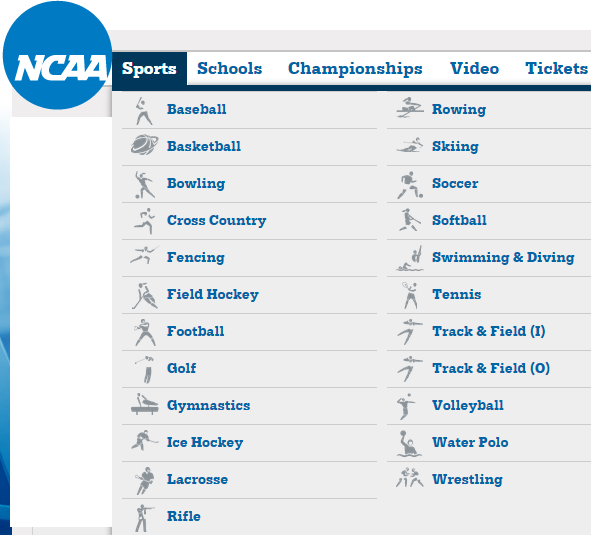
Task: Select Track & Field (I) link
Action: point(488,331)
